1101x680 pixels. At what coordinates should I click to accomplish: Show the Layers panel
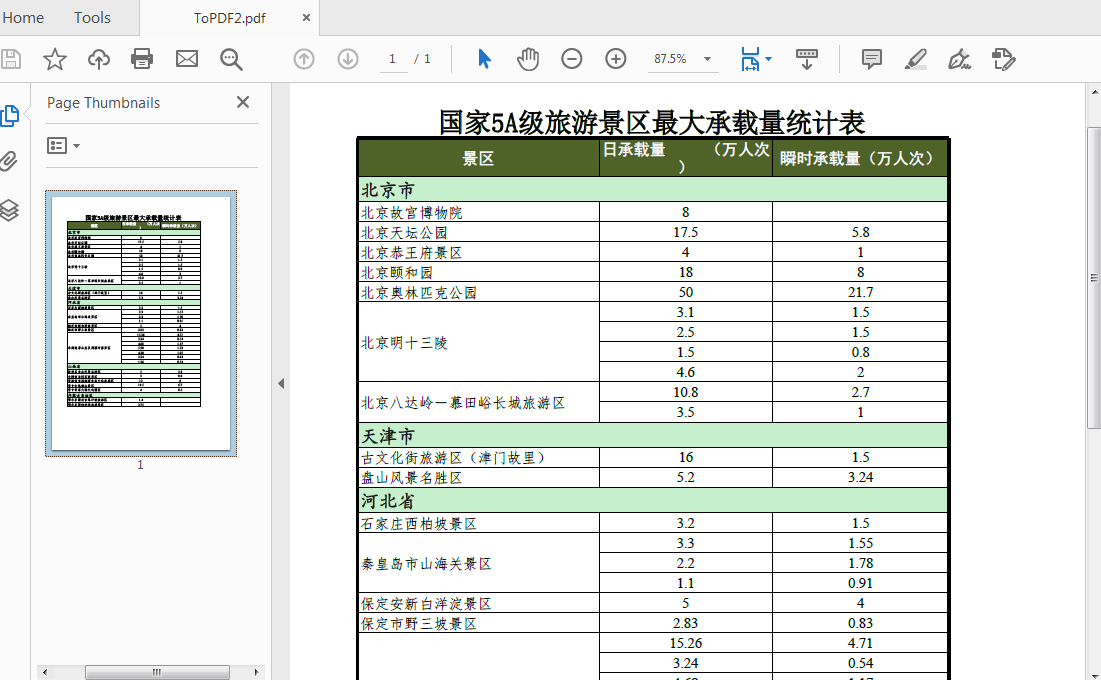click(12, 207)
